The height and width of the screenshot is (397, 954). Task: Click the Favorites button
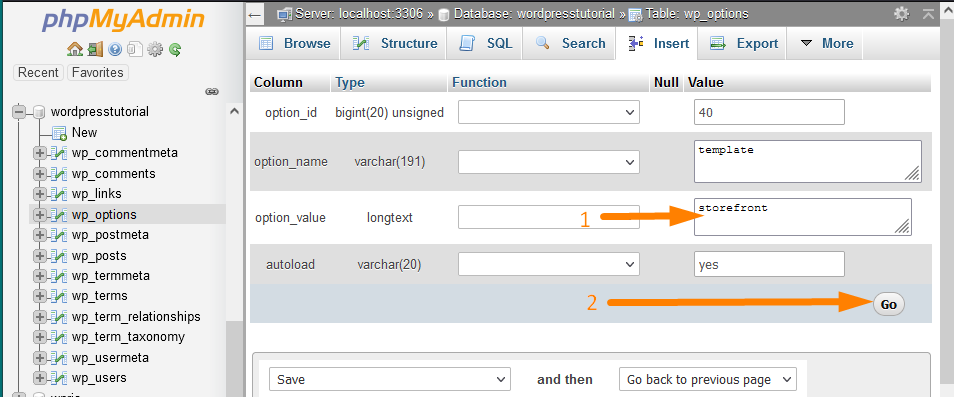(97, 72)
